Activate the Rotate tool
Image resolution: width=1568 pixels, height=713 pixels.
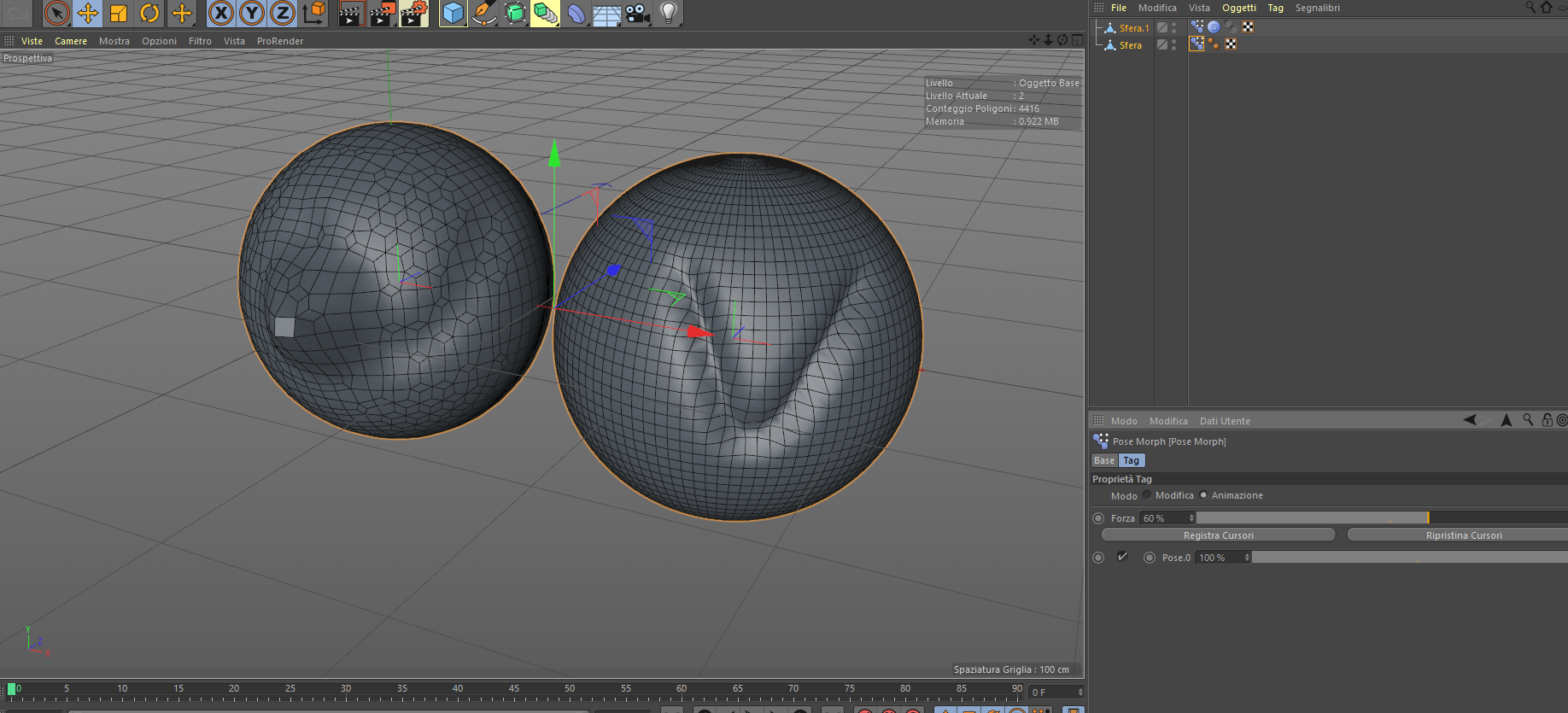[149, 13]
